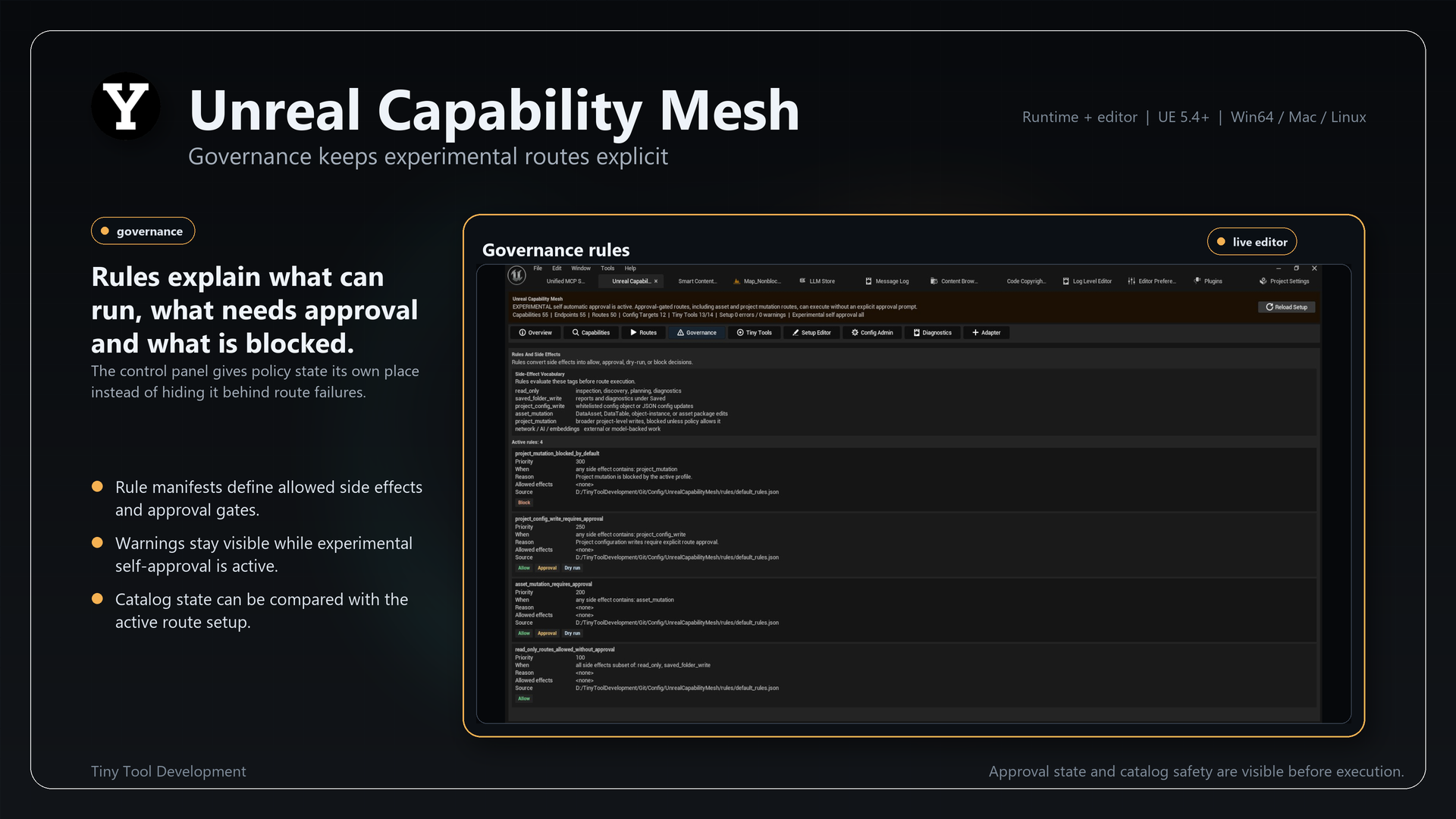
Task: Click the project_config_write vocabulary tag
Action: (x=540, y=406)
